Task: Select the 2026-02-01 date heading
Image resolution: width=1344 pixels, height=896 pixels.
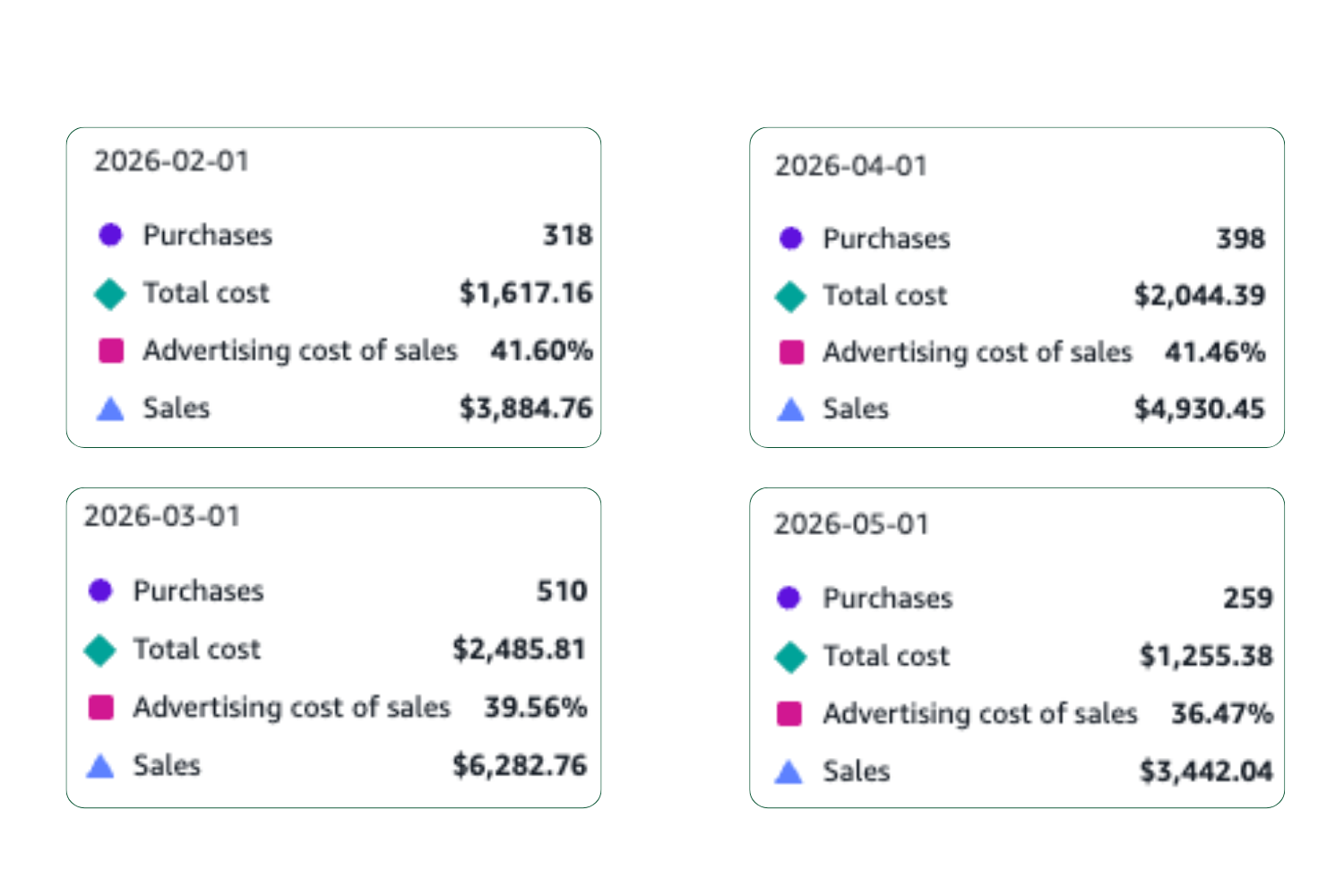Action: pos(172,161)
